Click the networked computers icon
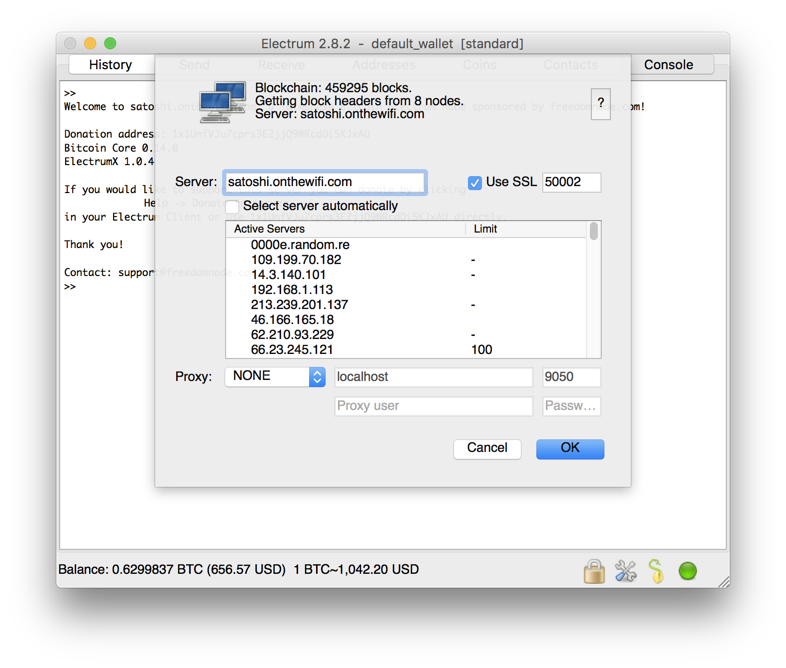The height and width of the screenshot is (668, 786). point(223,102)
